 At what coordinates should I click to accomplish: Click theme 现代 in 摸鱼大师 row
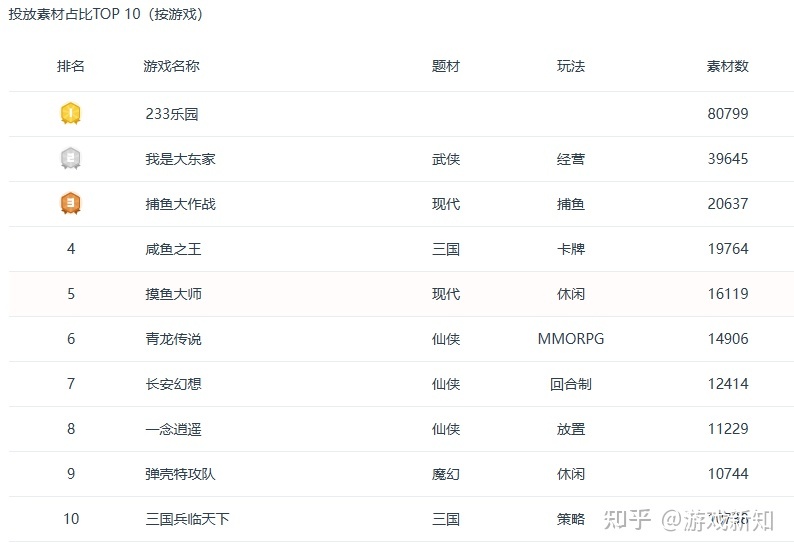tap(446, 294)
